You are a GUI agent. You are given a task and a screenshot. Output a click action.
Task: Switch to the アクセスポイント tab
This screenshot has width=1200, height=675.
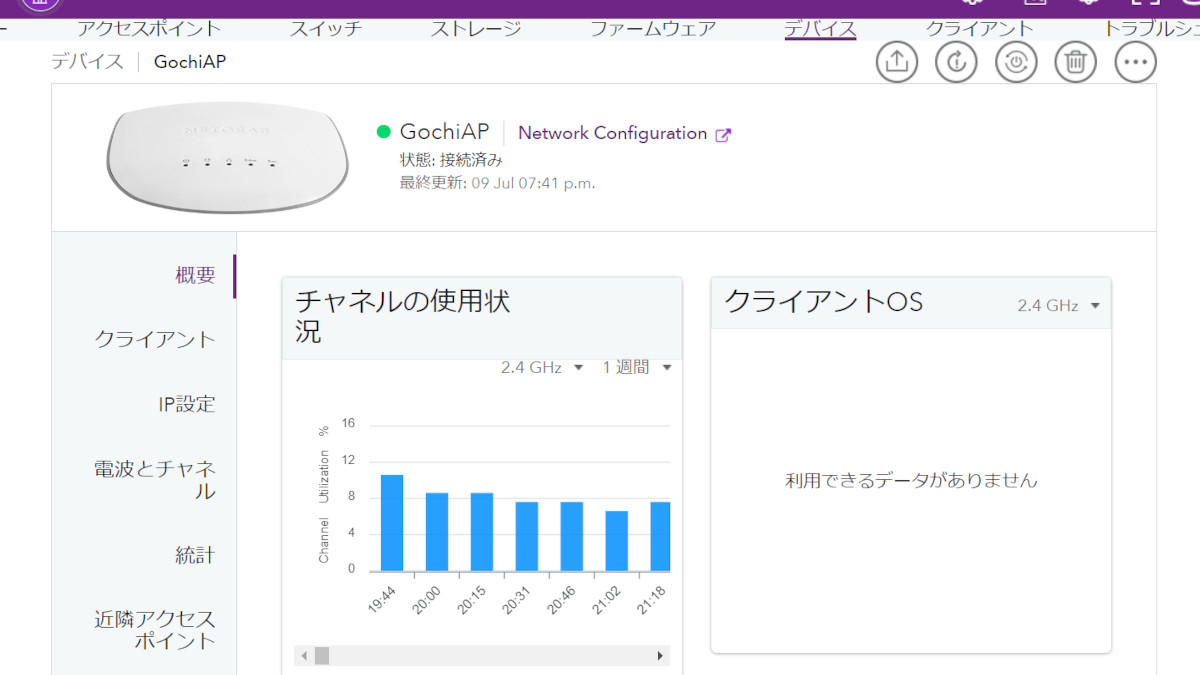point(149,29)
